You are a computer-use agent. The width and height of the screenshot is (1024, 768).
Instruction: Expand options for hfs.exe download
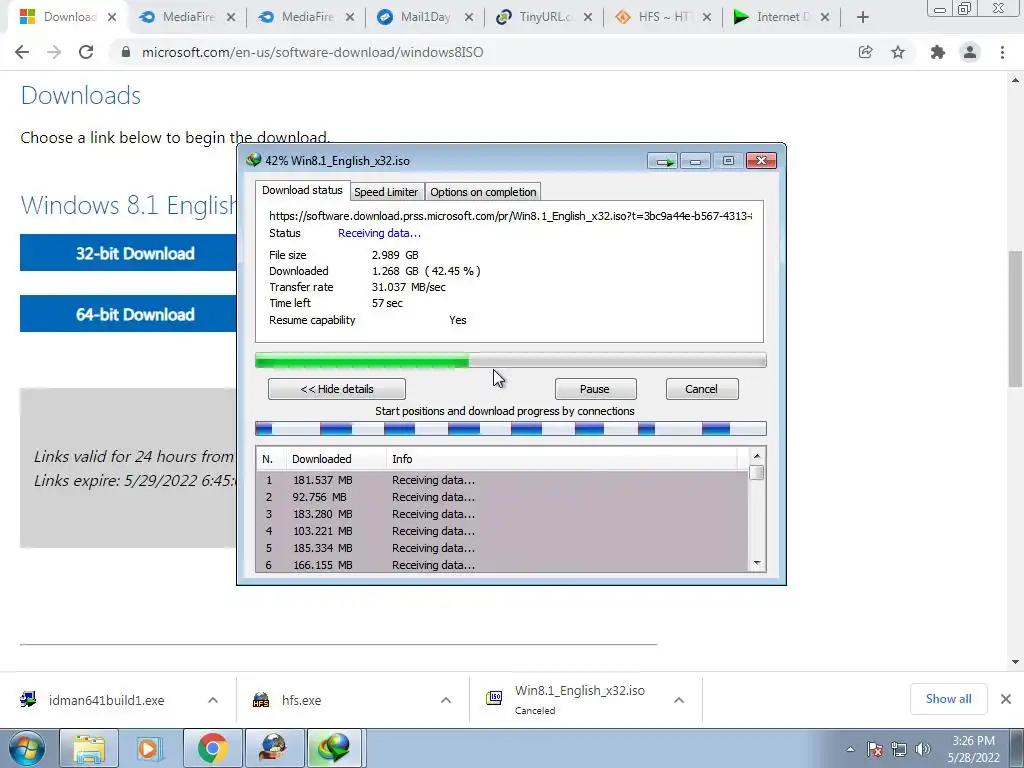coord(446,700)
